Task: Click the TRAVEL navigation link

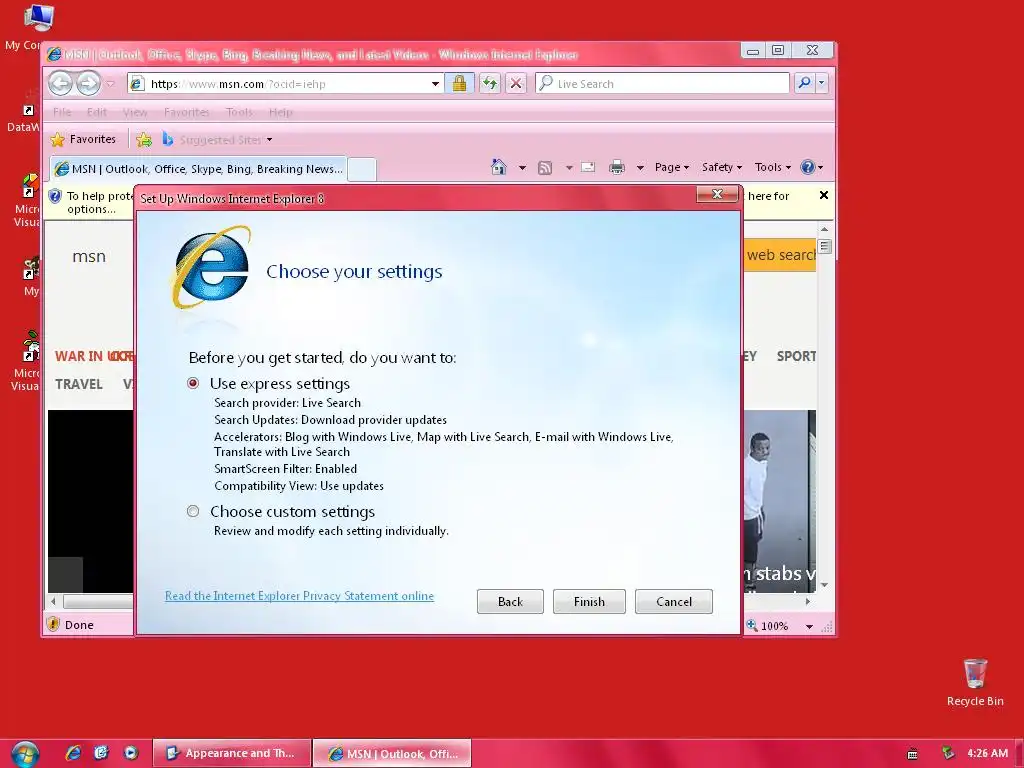Action: click(x=78, y=384)
